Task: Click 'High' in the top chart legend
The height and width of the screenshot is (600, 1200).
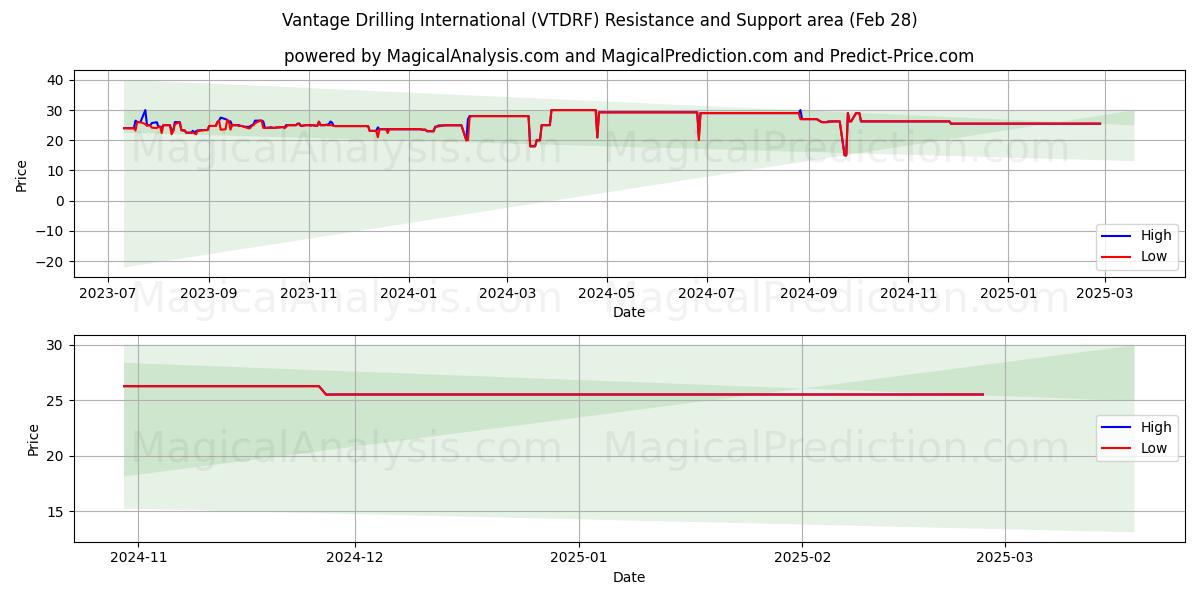Action: (x=1156, y=236)
